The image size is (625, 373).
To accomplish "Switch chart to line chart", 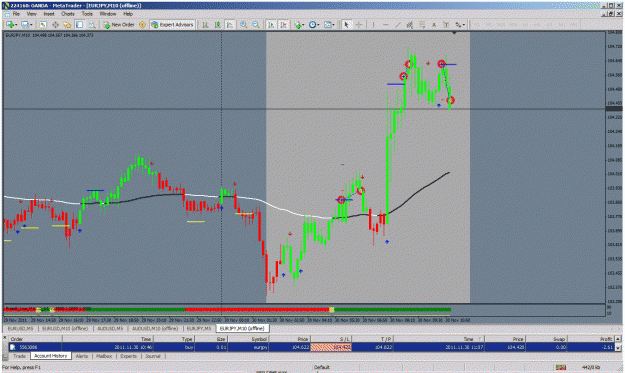I will (230, 25).
